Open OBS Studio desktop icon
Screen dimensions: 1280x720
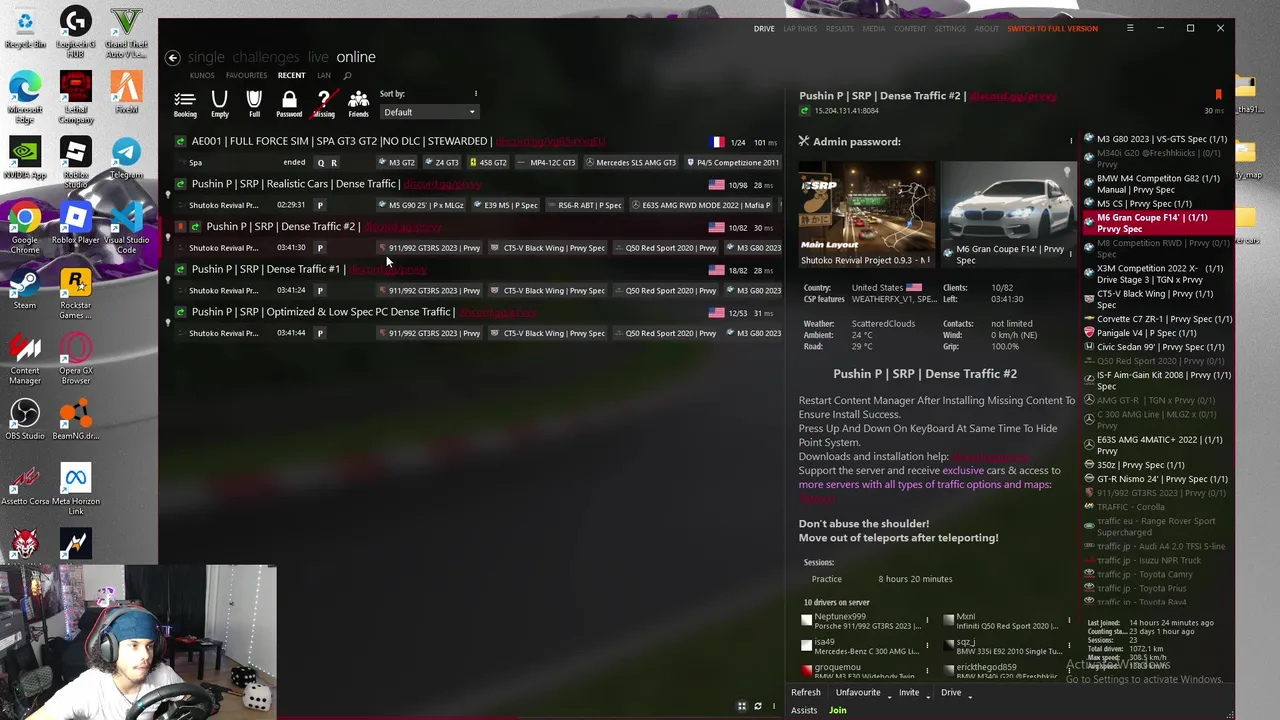(25, 420)
